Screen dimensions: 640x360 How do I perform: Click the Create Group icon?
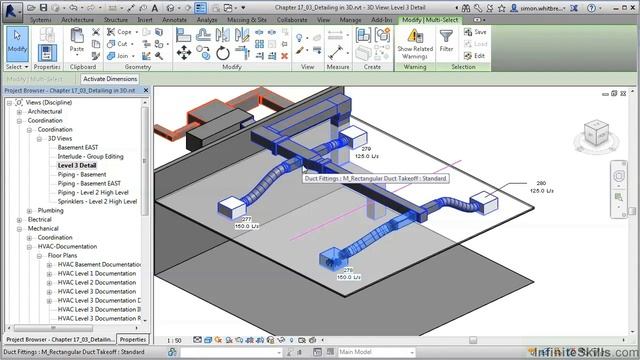click(382, 36)
